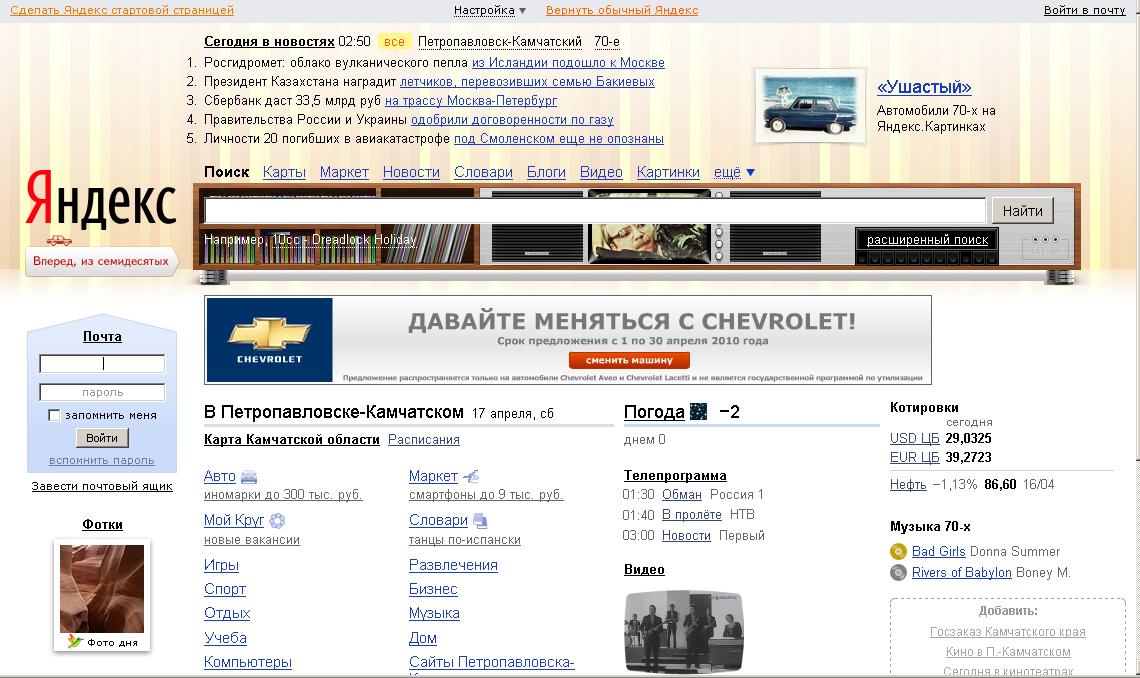Open the Словари search tab
Viewport: 1140px width, 678px height.
483,172
